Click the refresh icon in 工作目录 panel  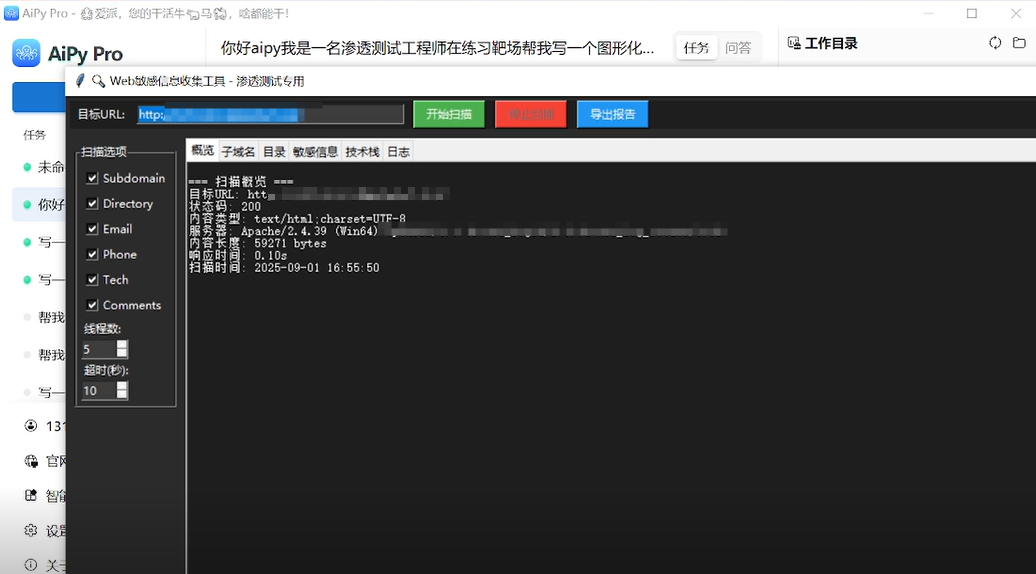tap(995, 43)
